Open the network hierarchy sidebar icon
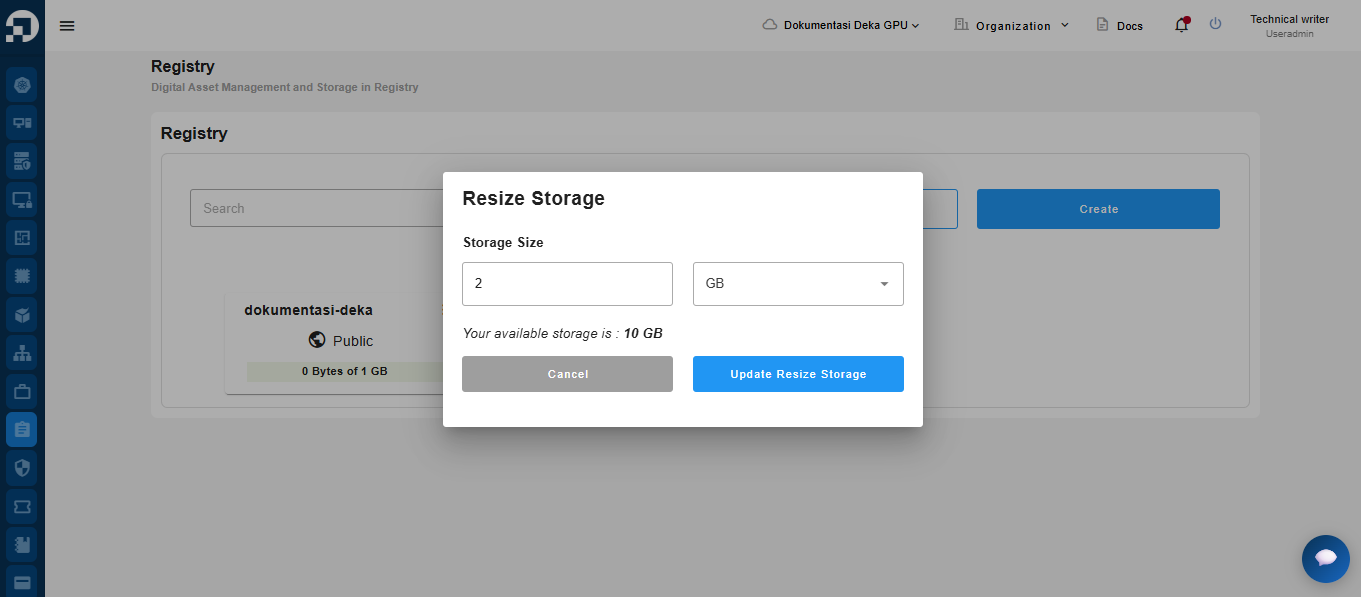 point(22,353)
